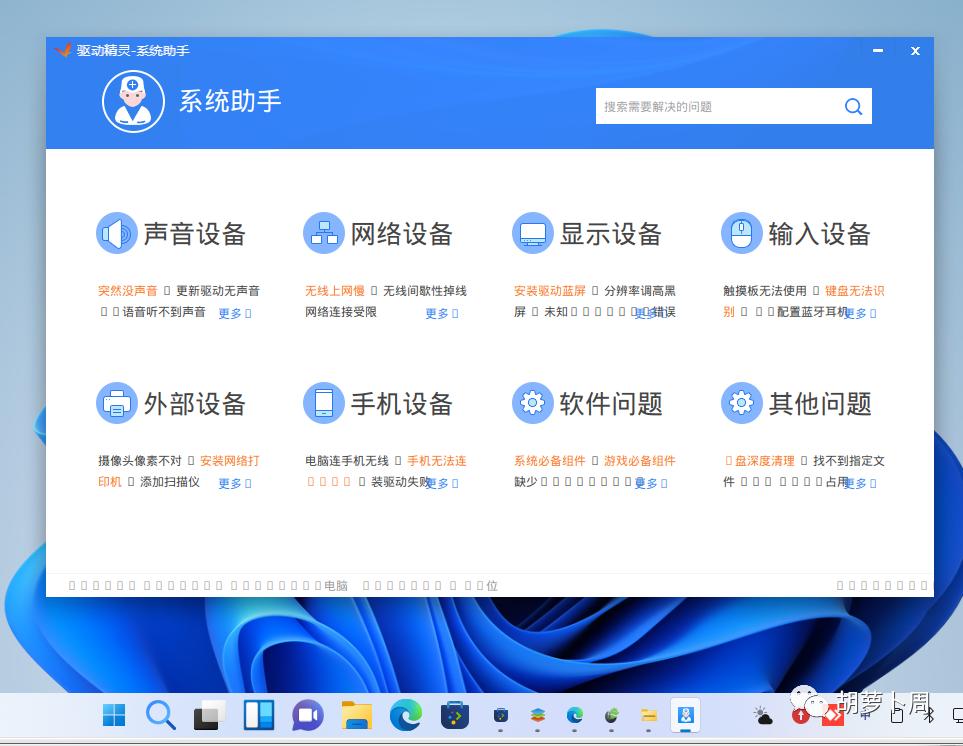Click the magnifier icon in the search box
The height and width of the screenshot is (746, 963).
(852, 106)
